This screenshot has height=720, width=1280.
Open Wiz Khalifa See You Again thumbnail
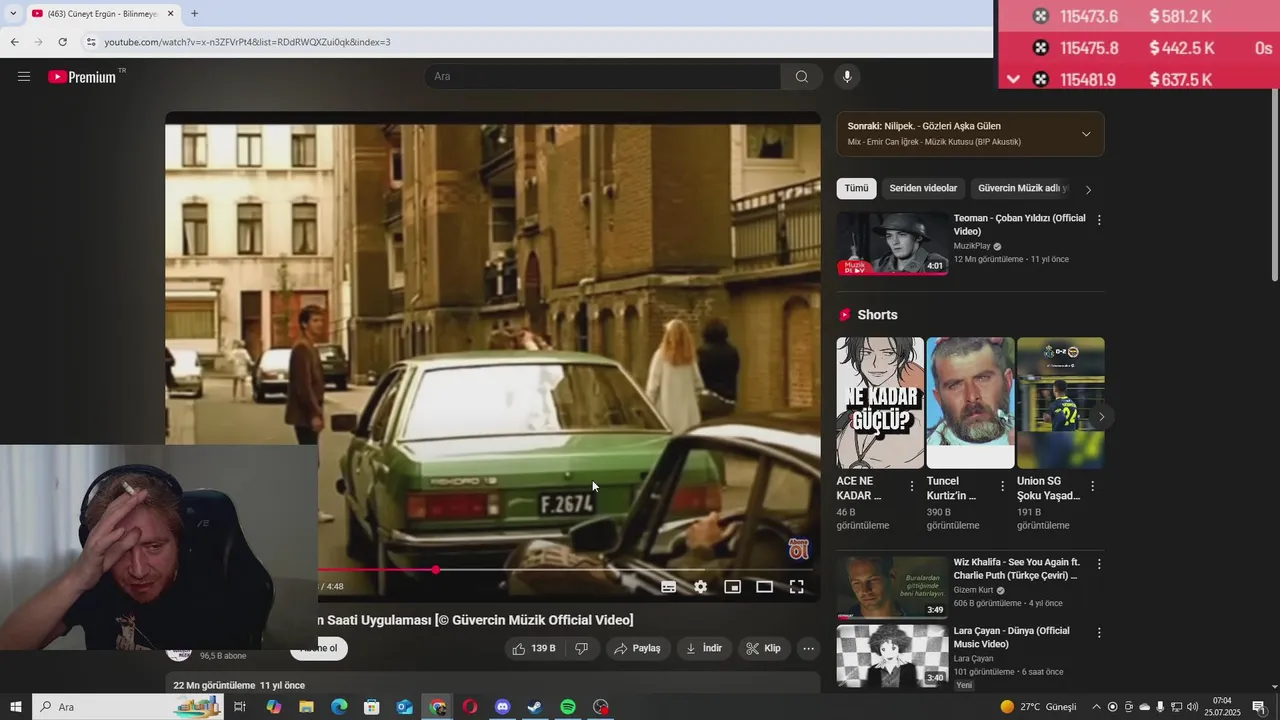[x=892, y=587]
